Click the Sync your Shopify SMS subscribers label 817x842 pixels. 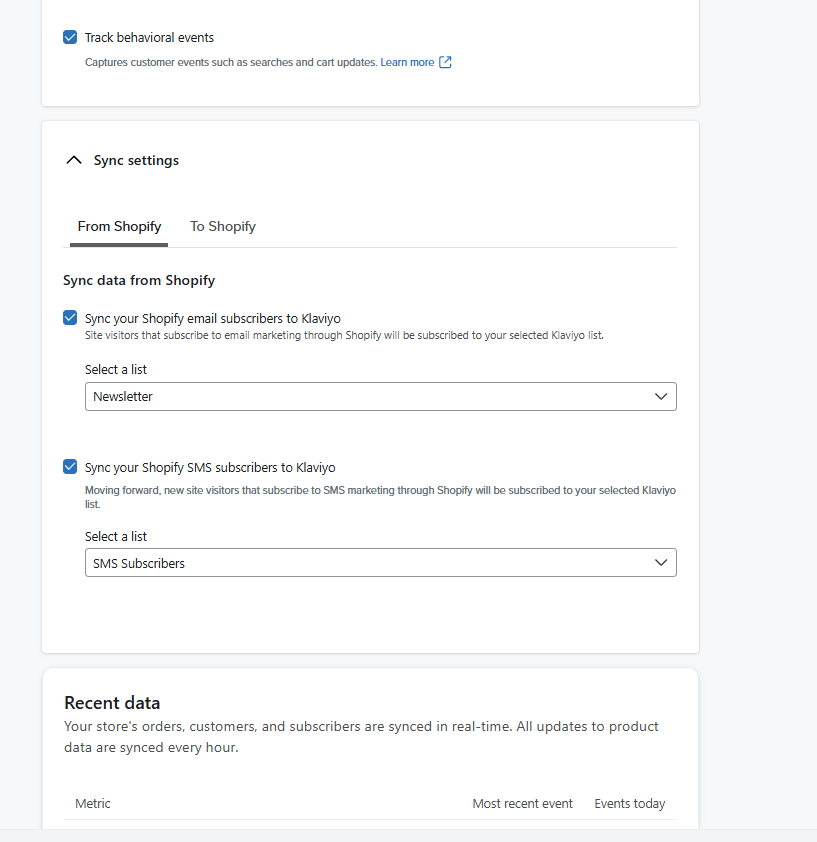tap(210, 468)
